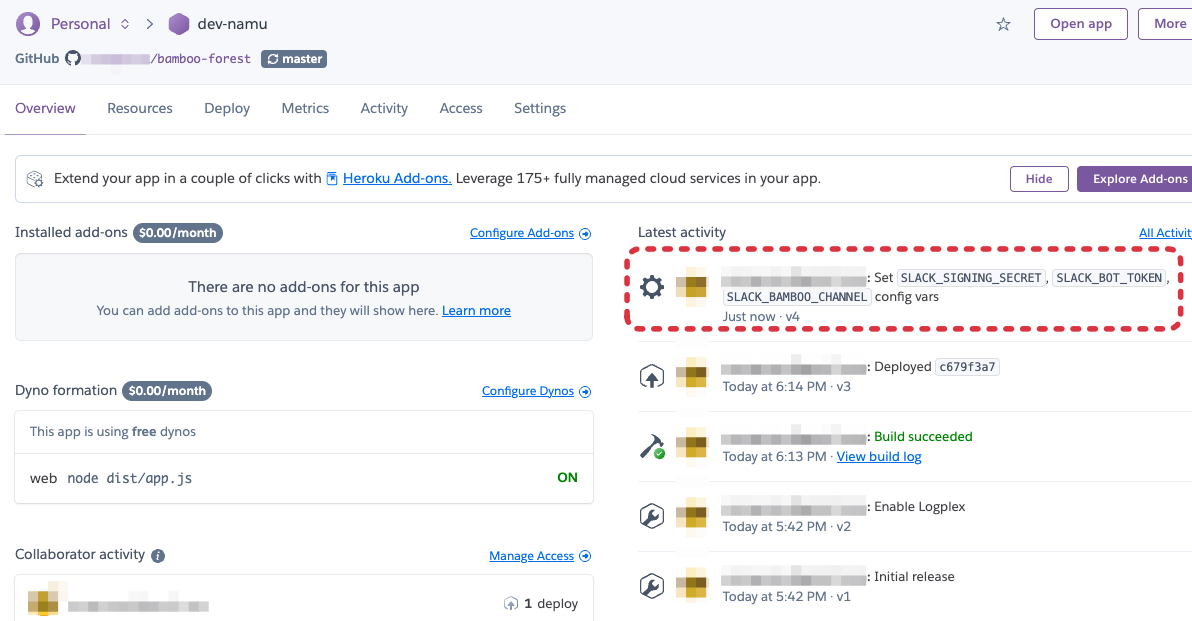Image resolution: width=1192 pixels, height=621 pixels.
Task: Click the GitHub octocat icon
Action: coord(73,59)
